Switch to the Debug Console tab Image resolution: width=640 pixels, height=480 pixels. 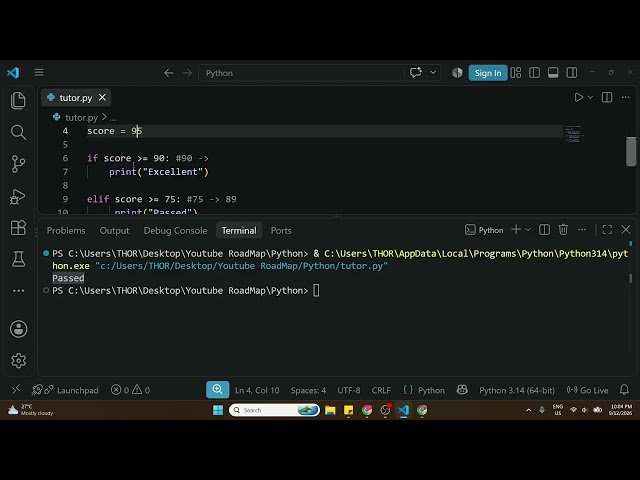click(x=175, y=231)
